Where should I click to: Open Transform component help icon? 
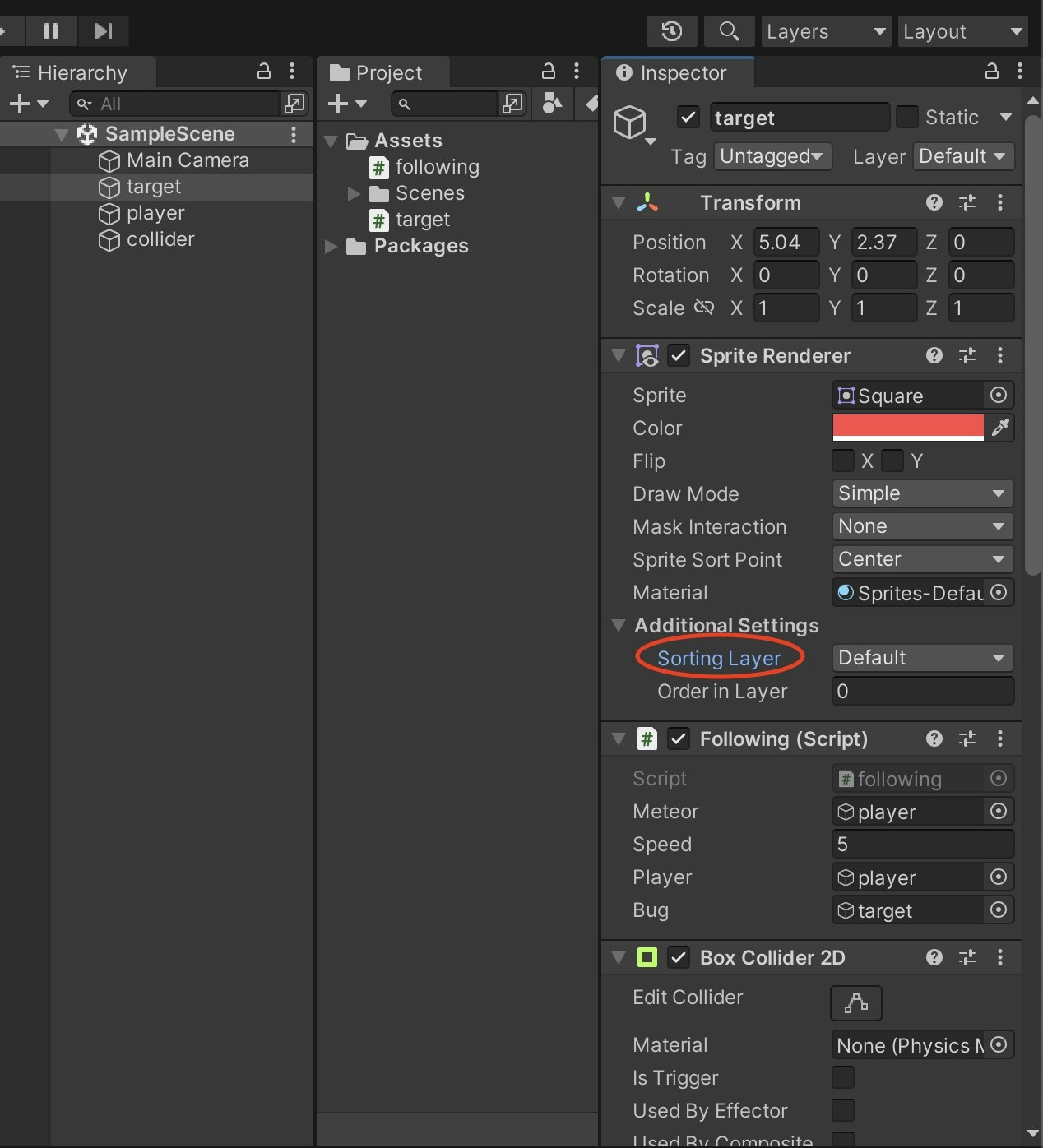click(934, 202)
